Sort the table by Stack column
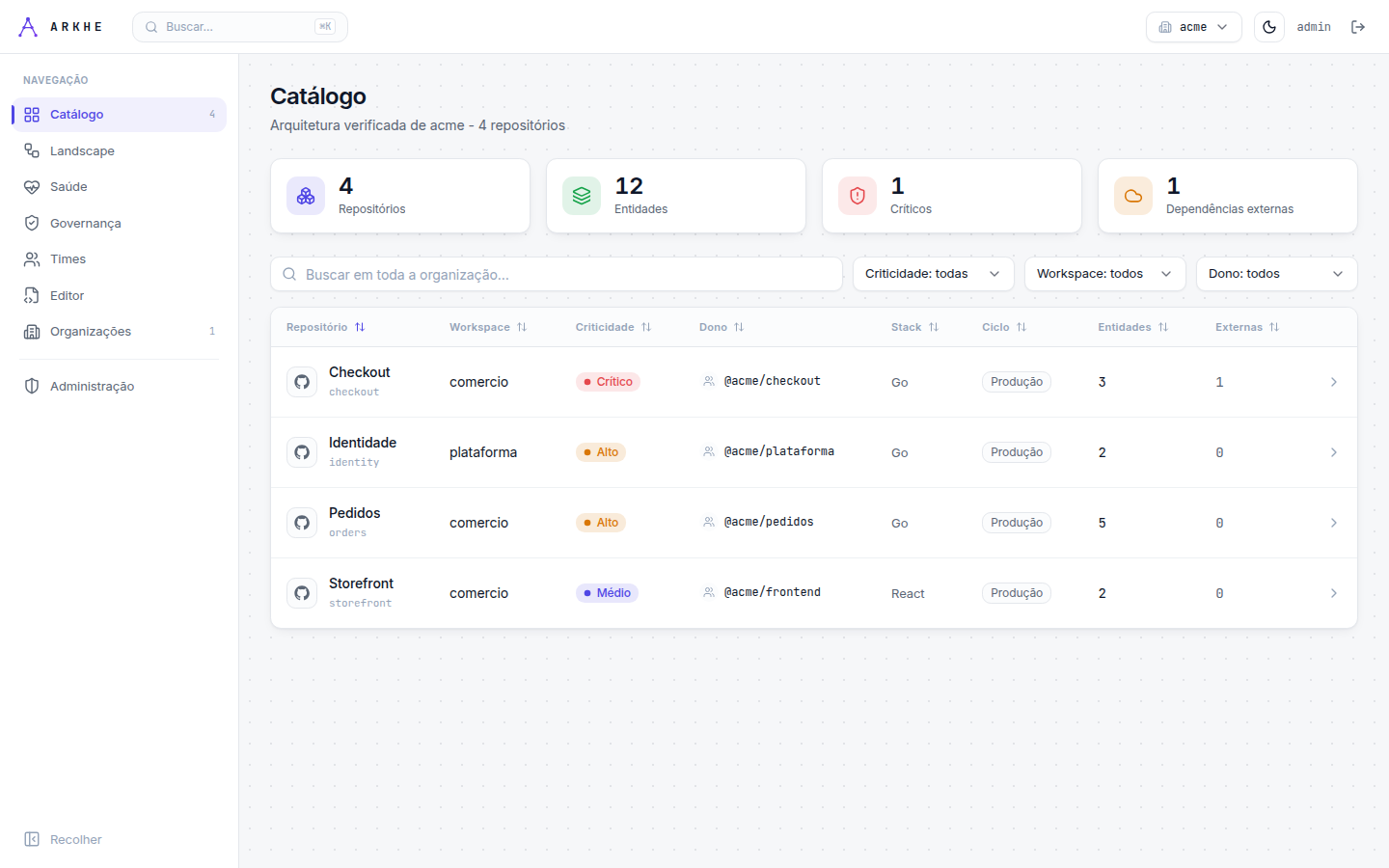This screenshot has height=868, width=1389. pos(914,327)
